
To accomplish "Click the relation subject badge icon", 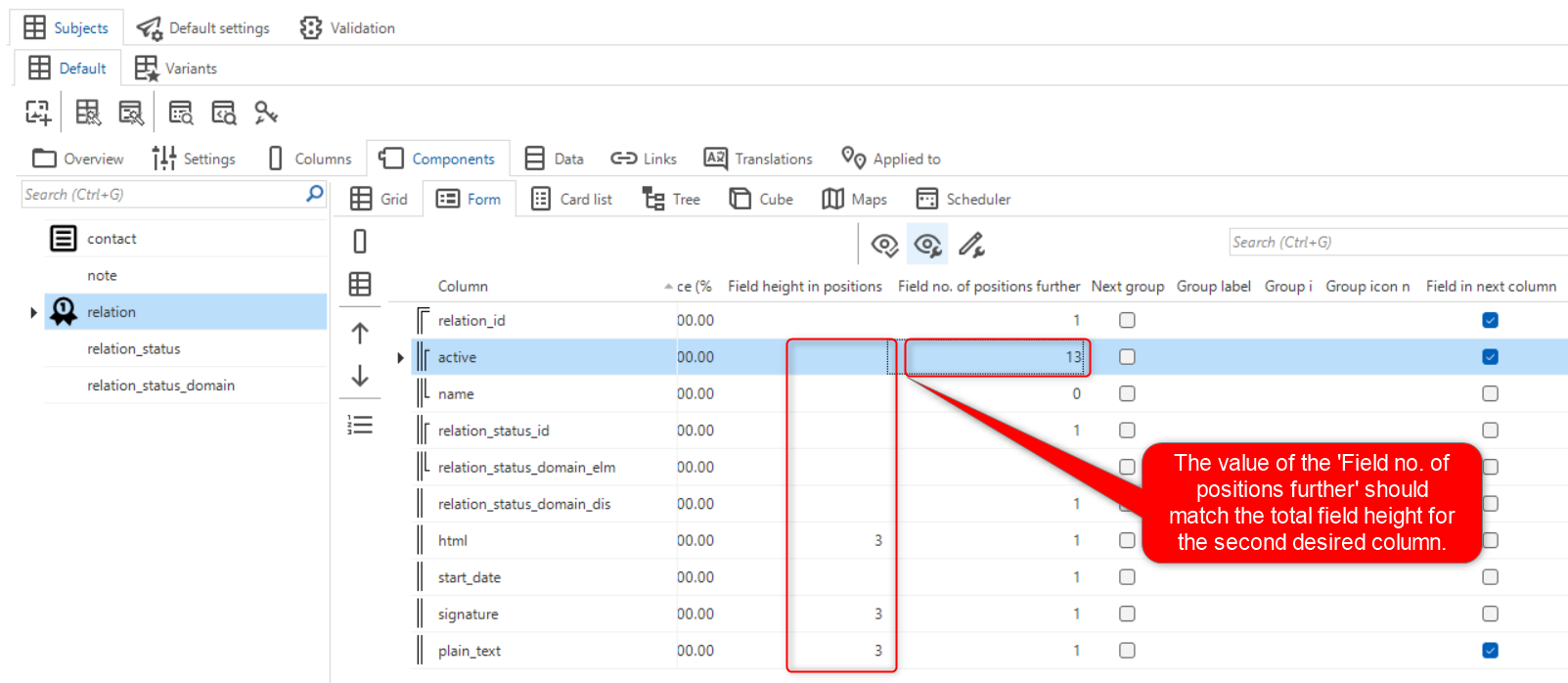I will (x=64, y=311).
